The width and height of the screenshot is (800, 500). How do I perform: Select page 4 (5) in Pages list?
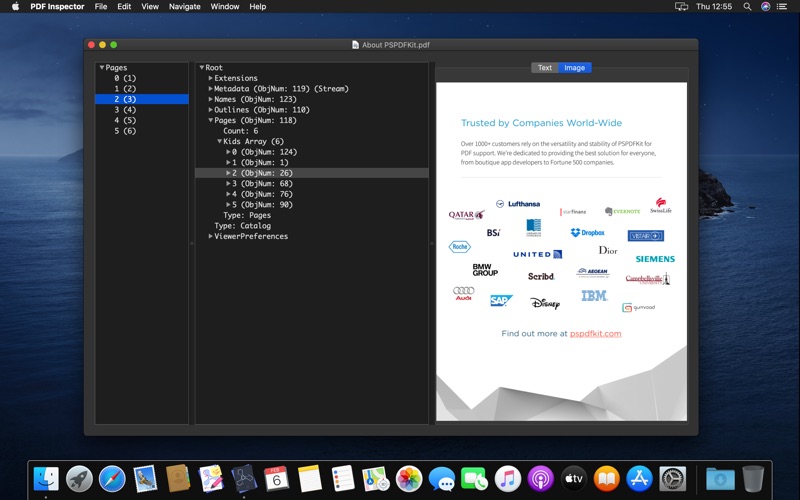tap(142, 120)
